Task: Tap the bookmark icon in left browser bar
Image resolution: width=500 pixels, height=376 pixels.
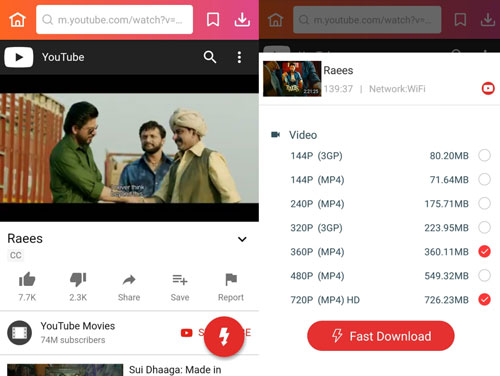Action: (x=213, y=20)
